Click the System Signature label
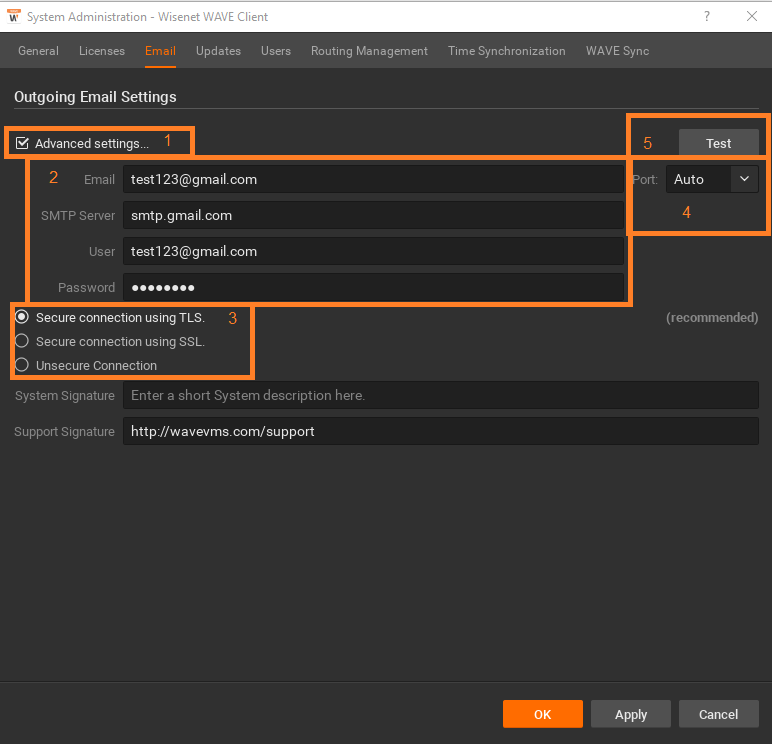 (x=65, y=395)
